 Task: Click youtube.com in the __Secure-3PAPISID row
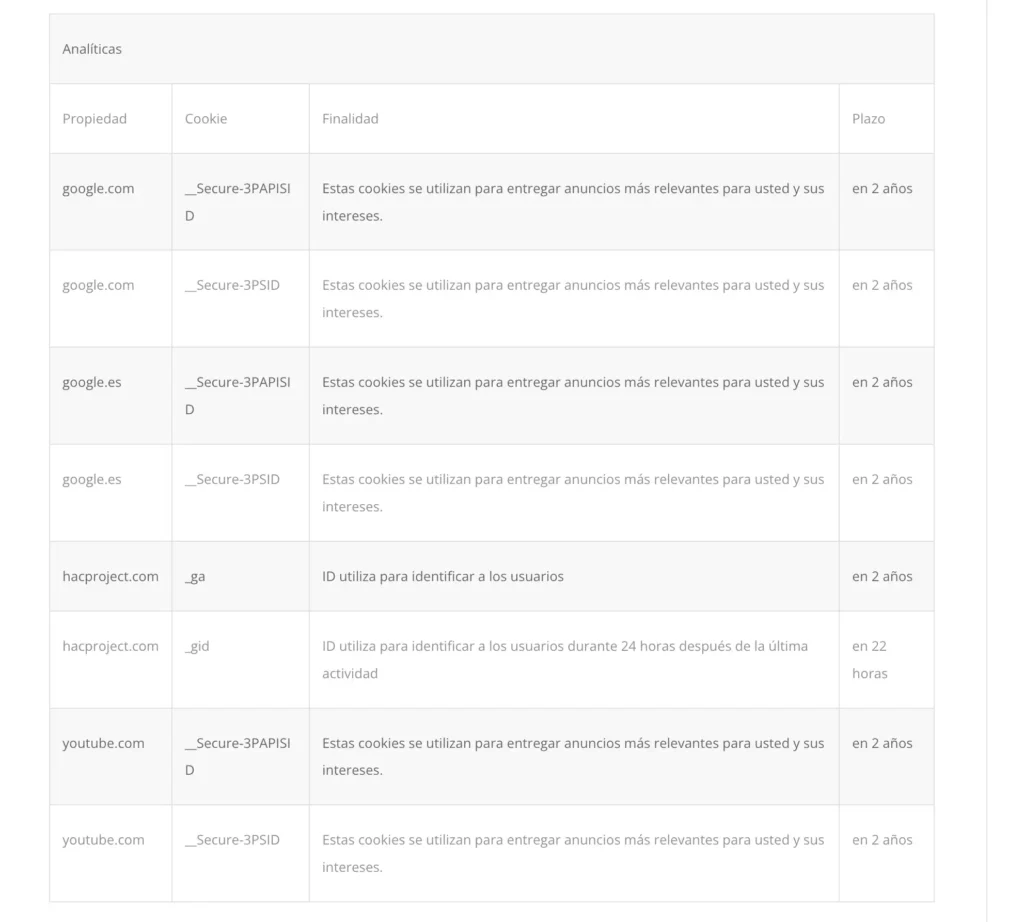tap(103, 743)
